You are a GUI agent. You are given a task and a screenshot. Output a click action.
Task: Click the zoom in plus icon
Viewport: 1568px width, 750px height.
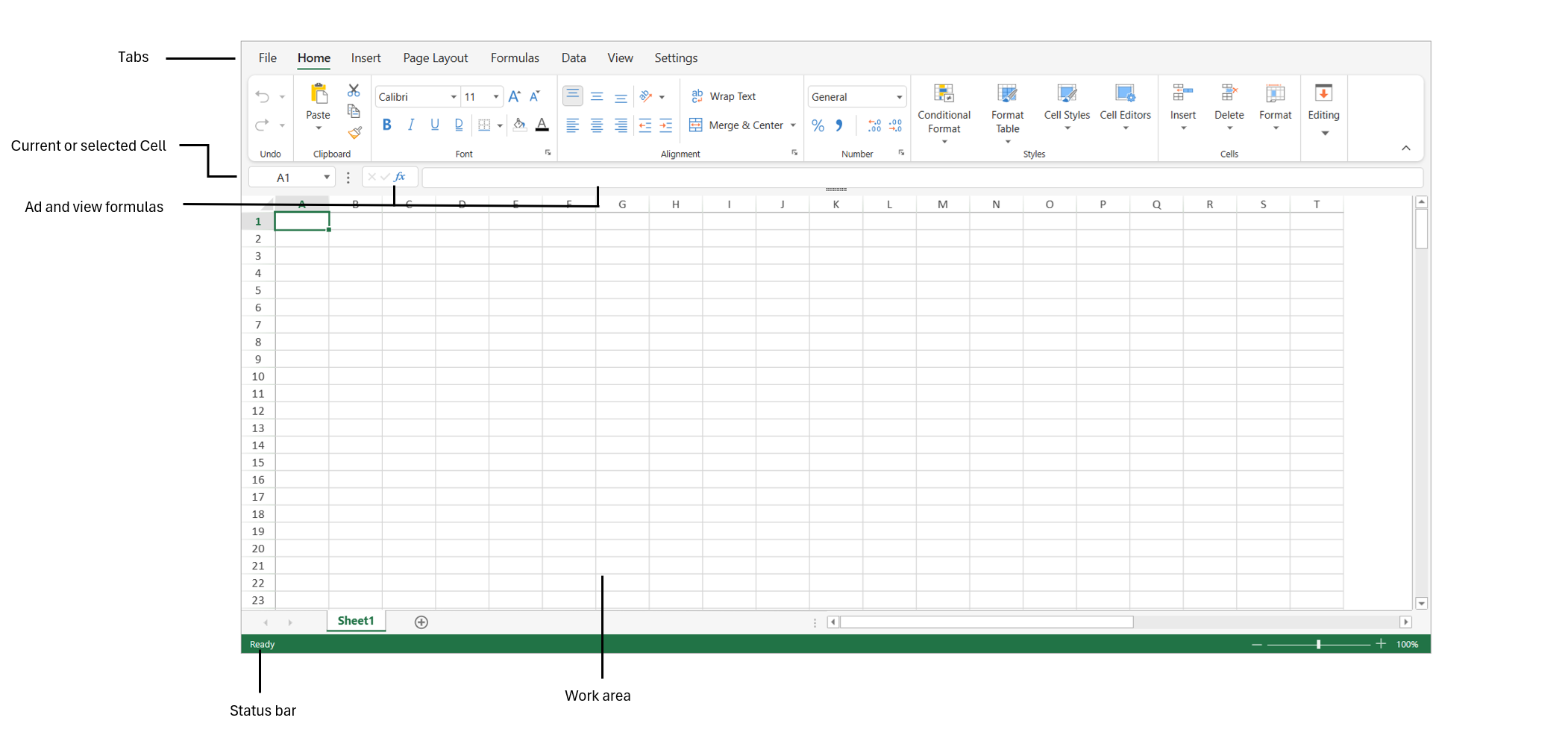coord(1381,644)
